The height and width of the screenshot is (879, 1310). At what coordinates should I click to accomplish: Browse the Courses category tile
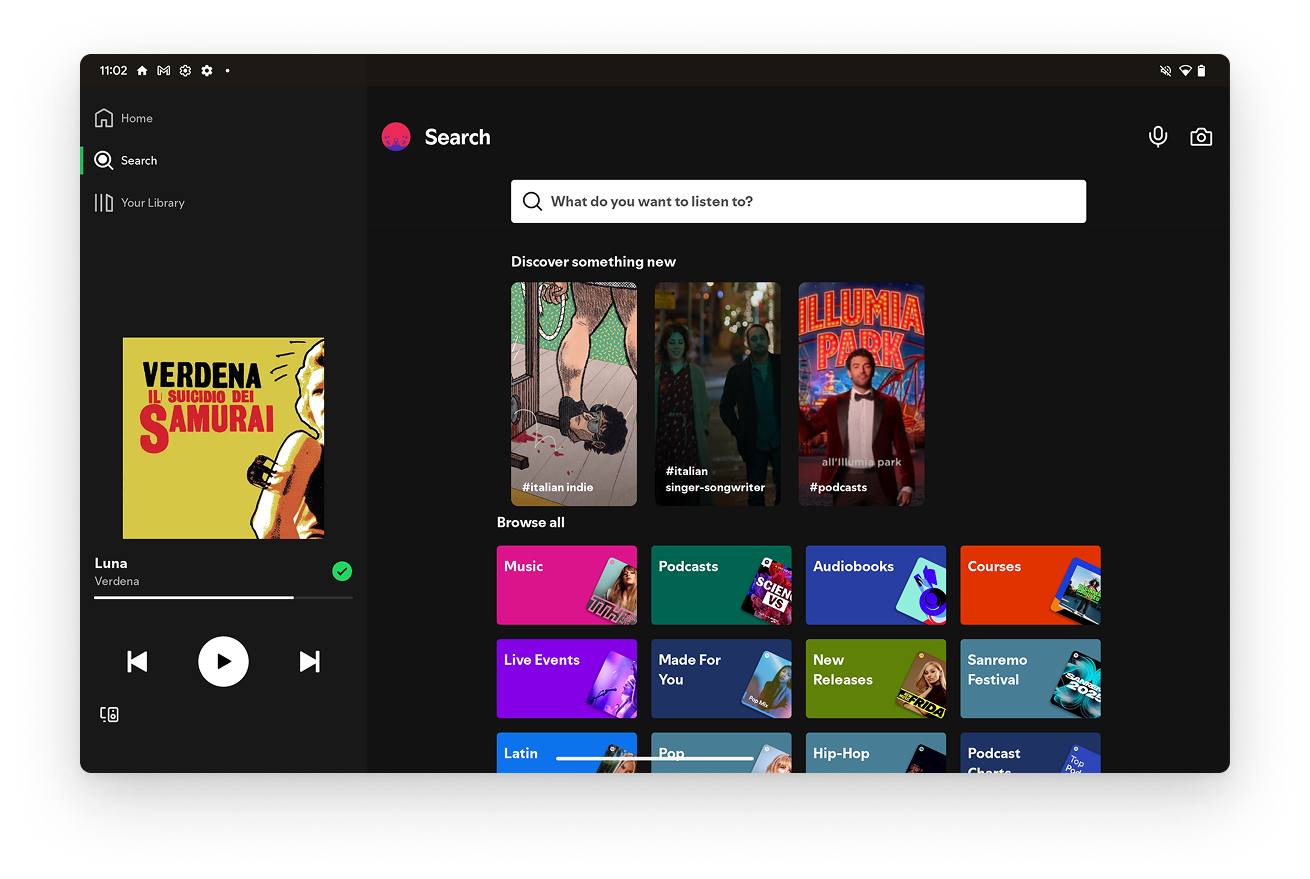click(1030, 585)
